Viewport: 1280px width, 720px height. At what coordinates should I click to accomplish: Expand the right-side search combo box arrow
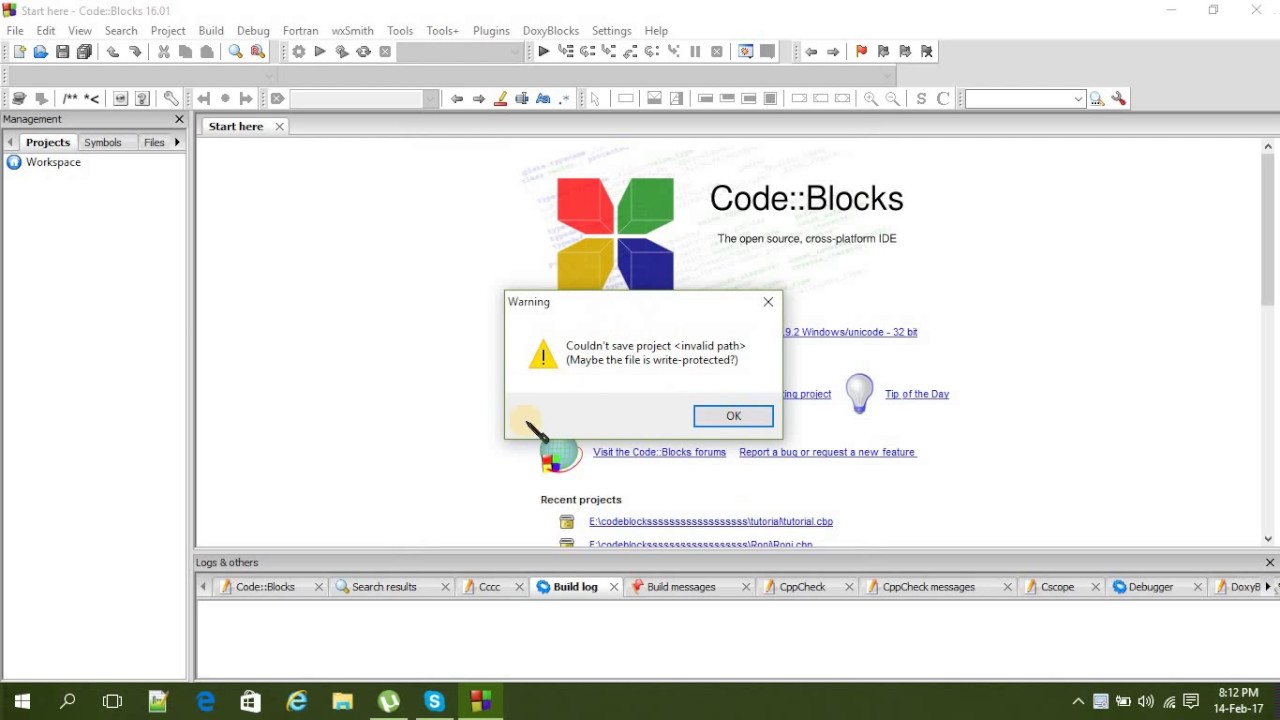[x=1078, y=99]
